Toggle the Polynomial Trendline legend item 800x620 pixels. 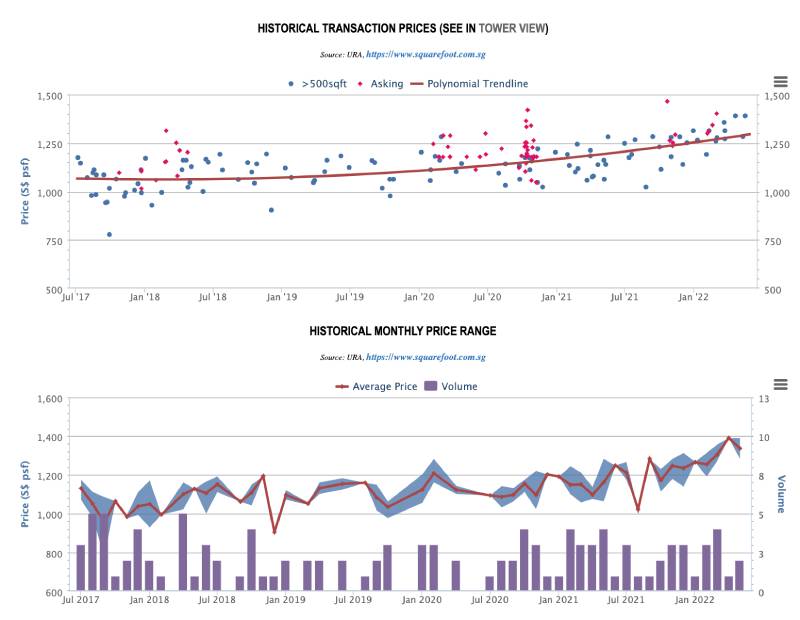tap(477, 84)
